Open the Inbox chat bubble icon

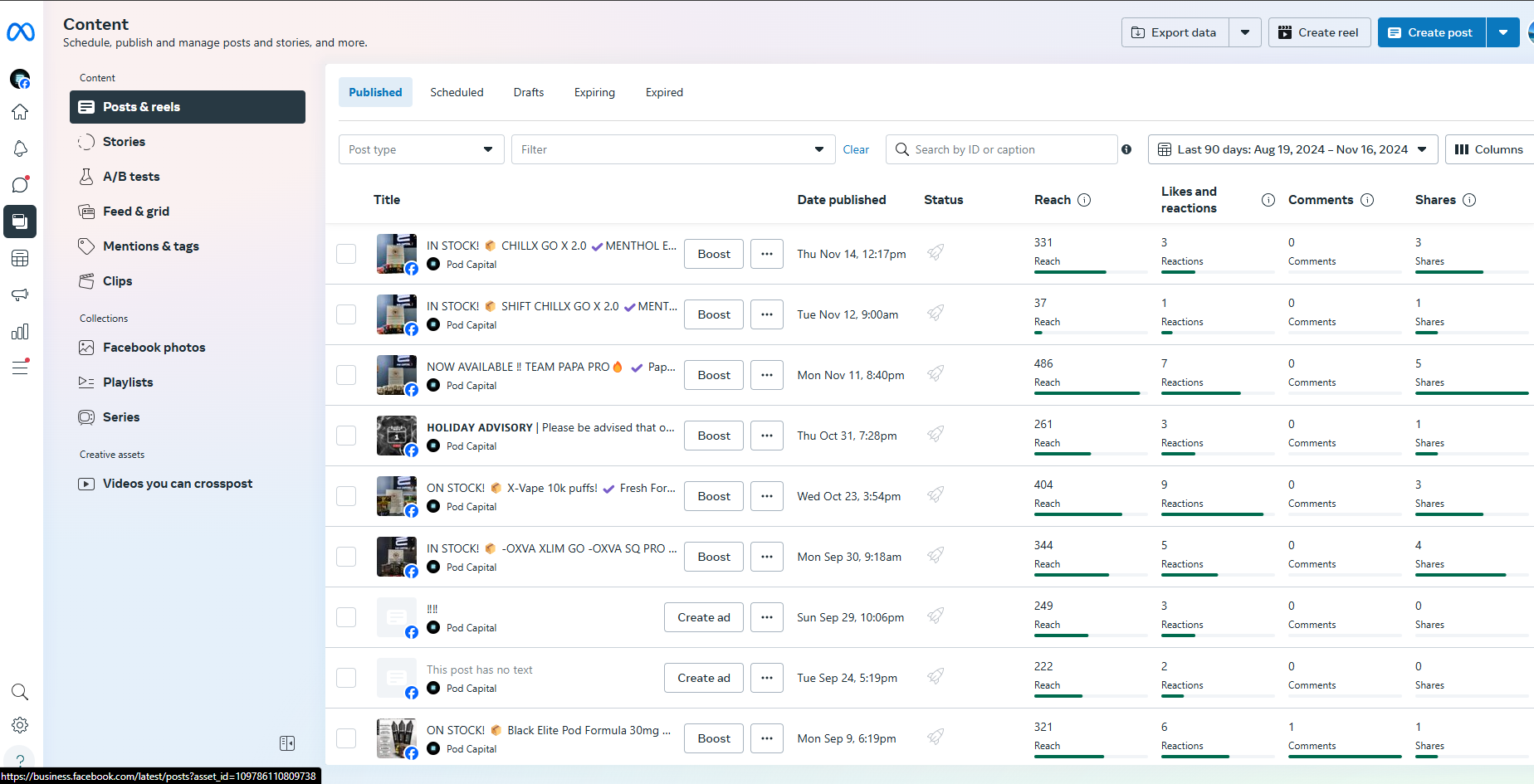pyautogui.click(x=20, y=185)
